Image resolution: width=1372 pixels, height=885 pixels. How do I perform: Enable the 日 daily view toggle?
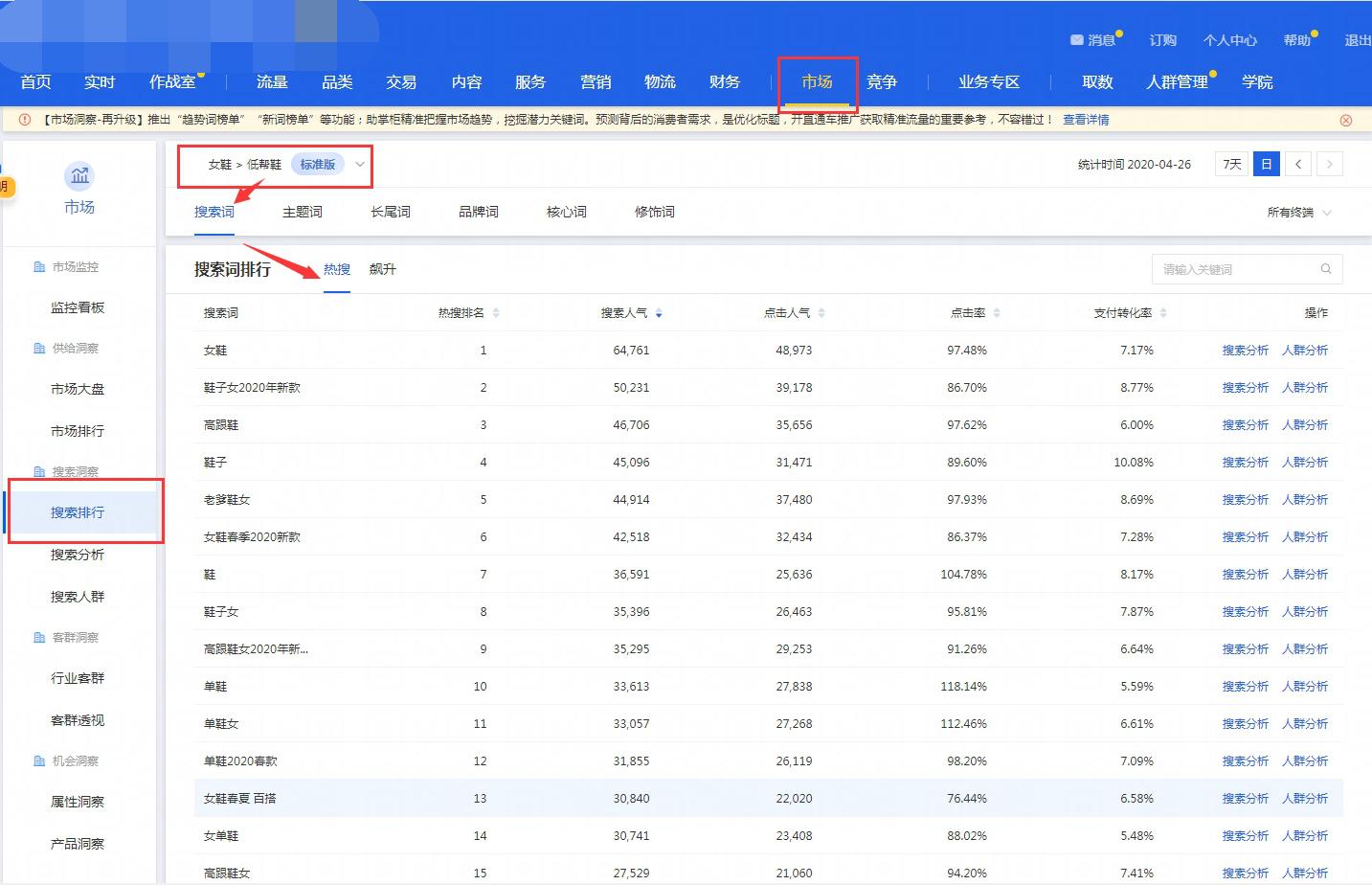[x=1266, y=164]
